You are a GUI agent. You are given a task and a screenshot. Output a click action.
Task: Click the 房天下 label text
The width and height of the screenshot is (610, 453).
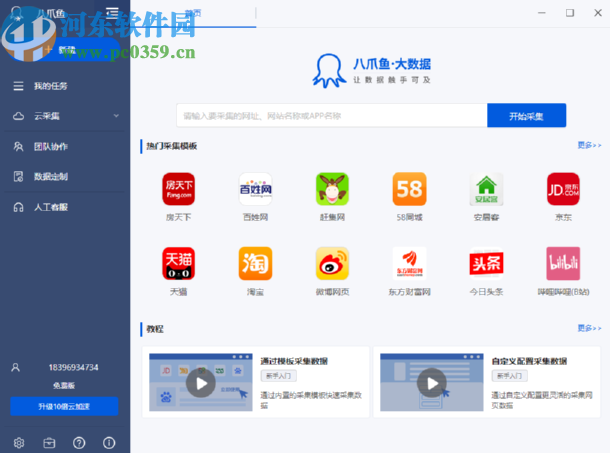pyautogui.click(x=179, y=217)
